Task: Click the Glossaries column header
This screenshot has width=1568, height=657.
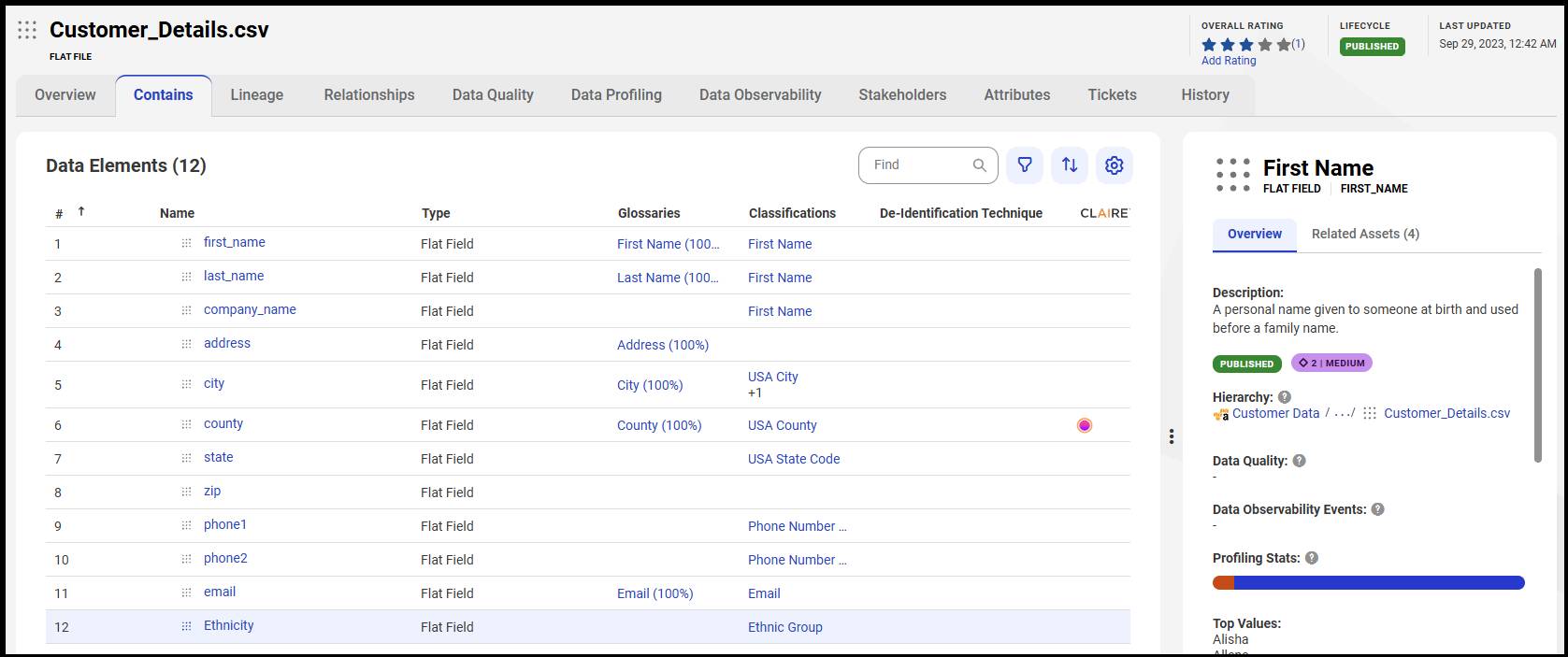Action: point(649,213)
